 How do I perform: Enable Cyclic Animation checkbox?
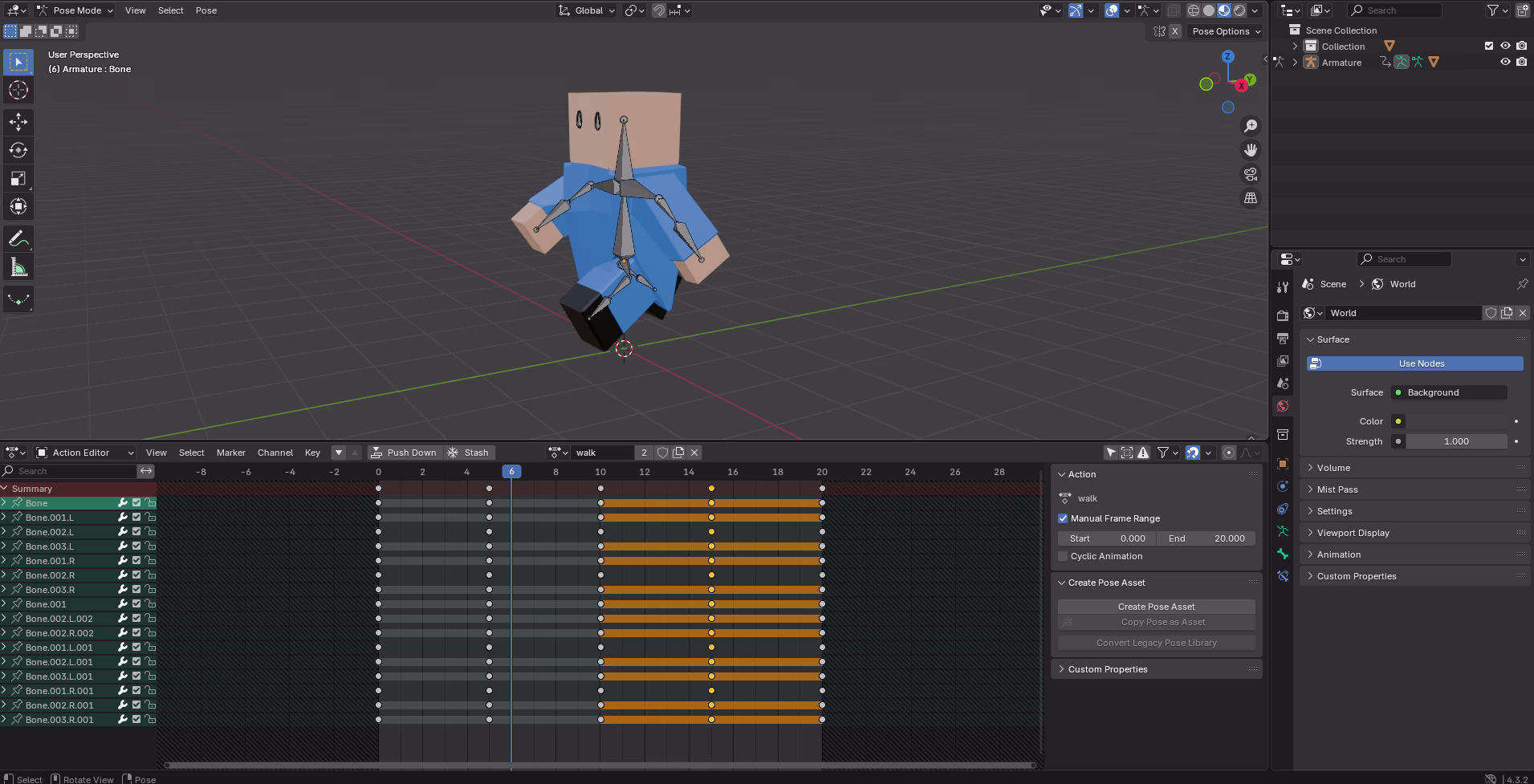1063,556
